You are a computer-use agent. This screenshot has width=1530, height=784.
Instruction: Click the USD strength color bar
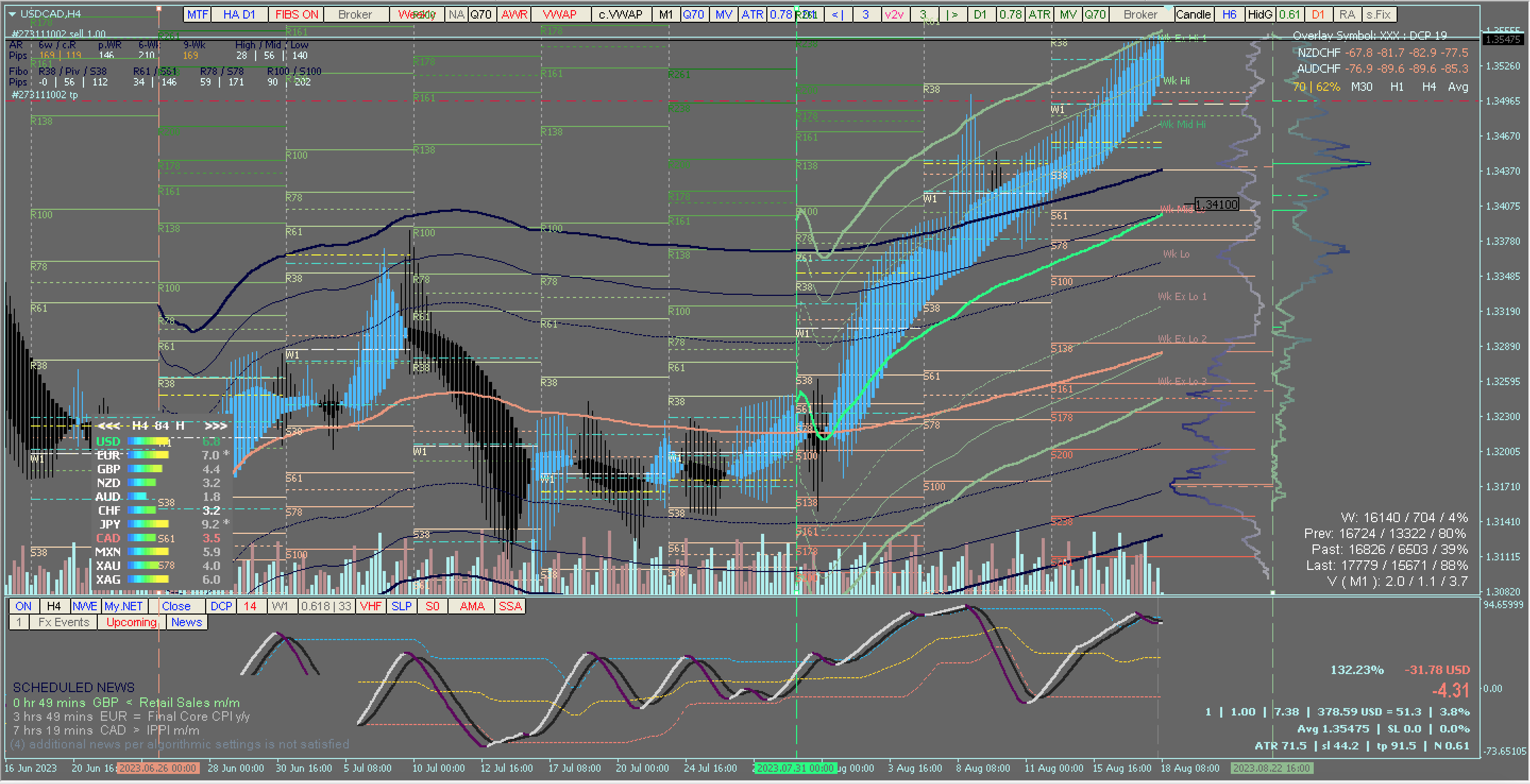tap(148, 441)
